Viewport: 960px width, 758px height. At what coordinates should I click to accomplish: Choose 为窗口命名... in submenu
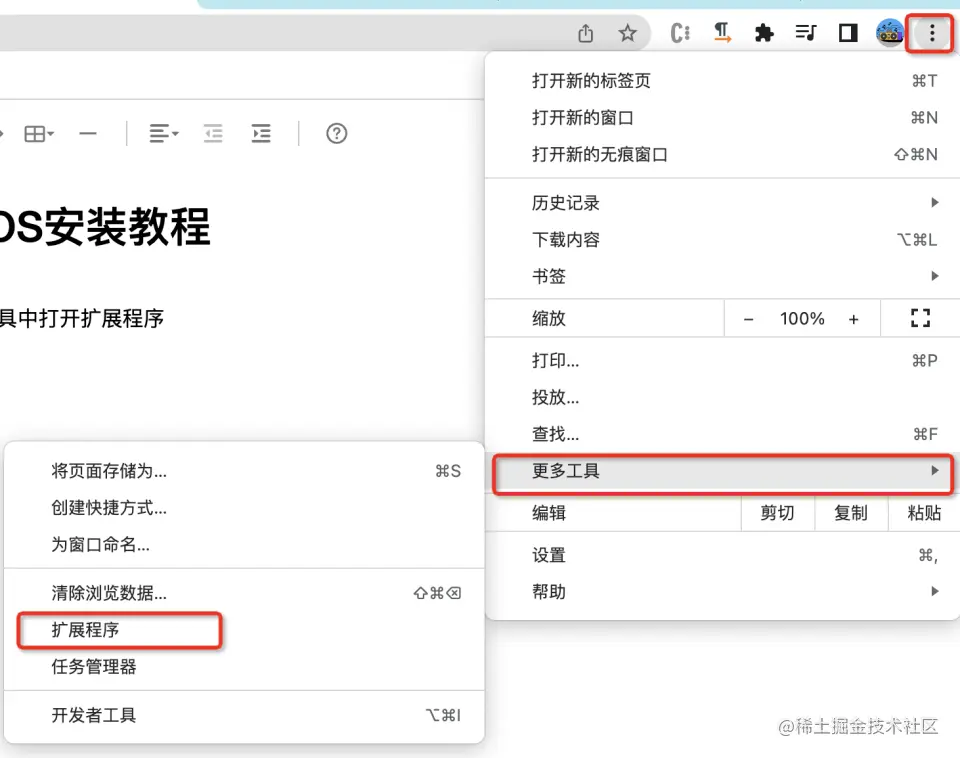[x=244, y=544]
